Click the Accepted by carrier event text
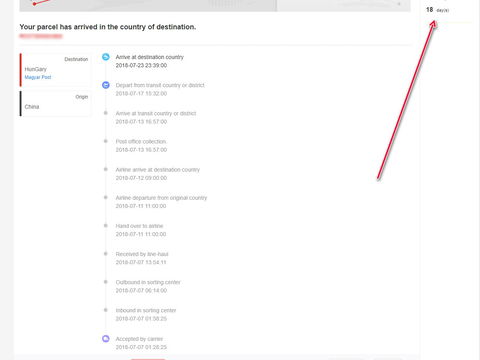480x360 pixels. pos(139,339)
